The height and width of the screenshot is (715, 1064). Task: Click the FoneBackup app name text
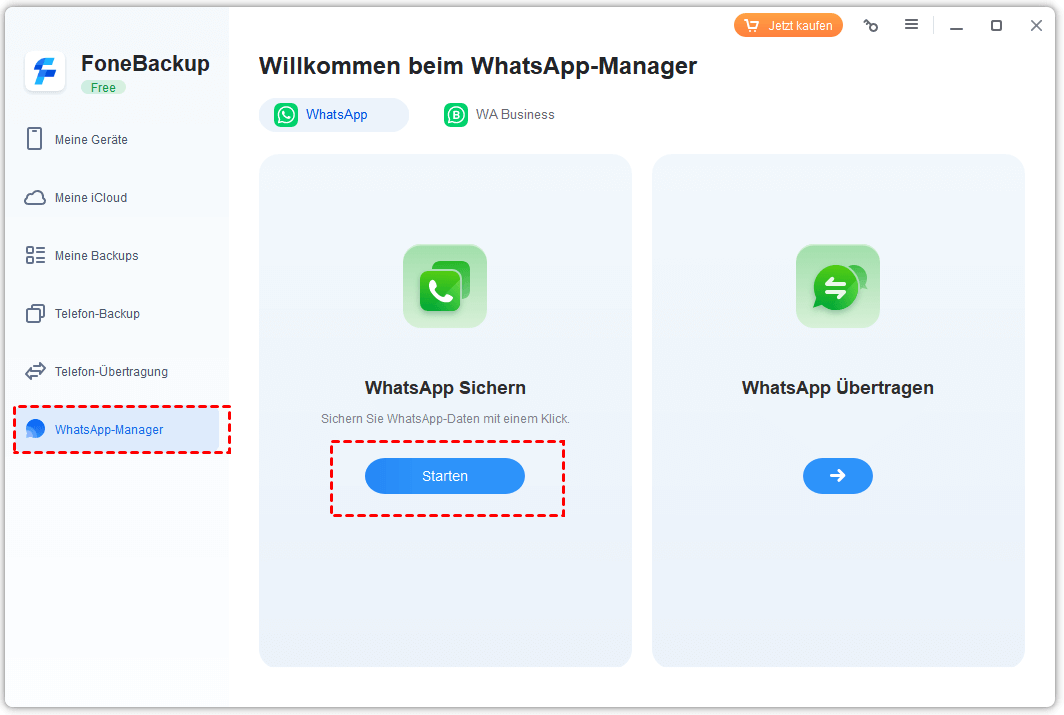coord(145,63)
